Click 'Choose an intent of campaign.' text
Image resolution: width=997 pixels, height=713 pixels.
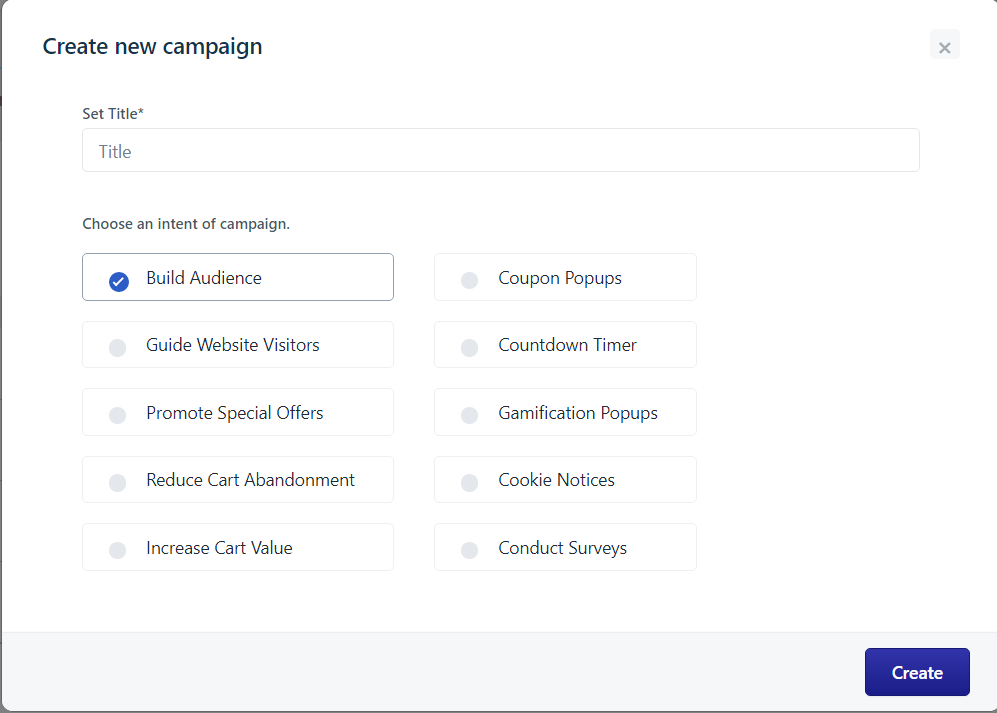pos(186,224)
